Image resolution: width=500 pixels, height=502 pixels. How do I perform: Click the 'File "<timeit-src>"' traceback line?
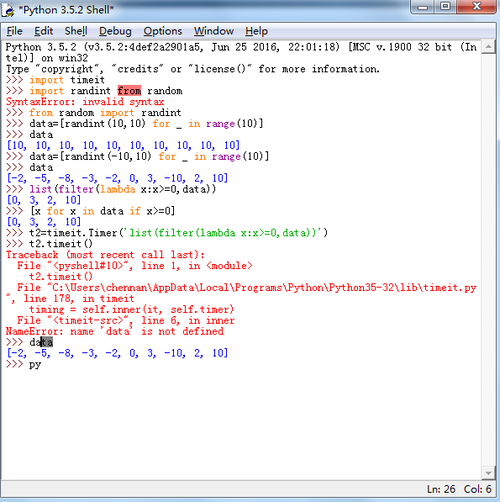point(126,320)
